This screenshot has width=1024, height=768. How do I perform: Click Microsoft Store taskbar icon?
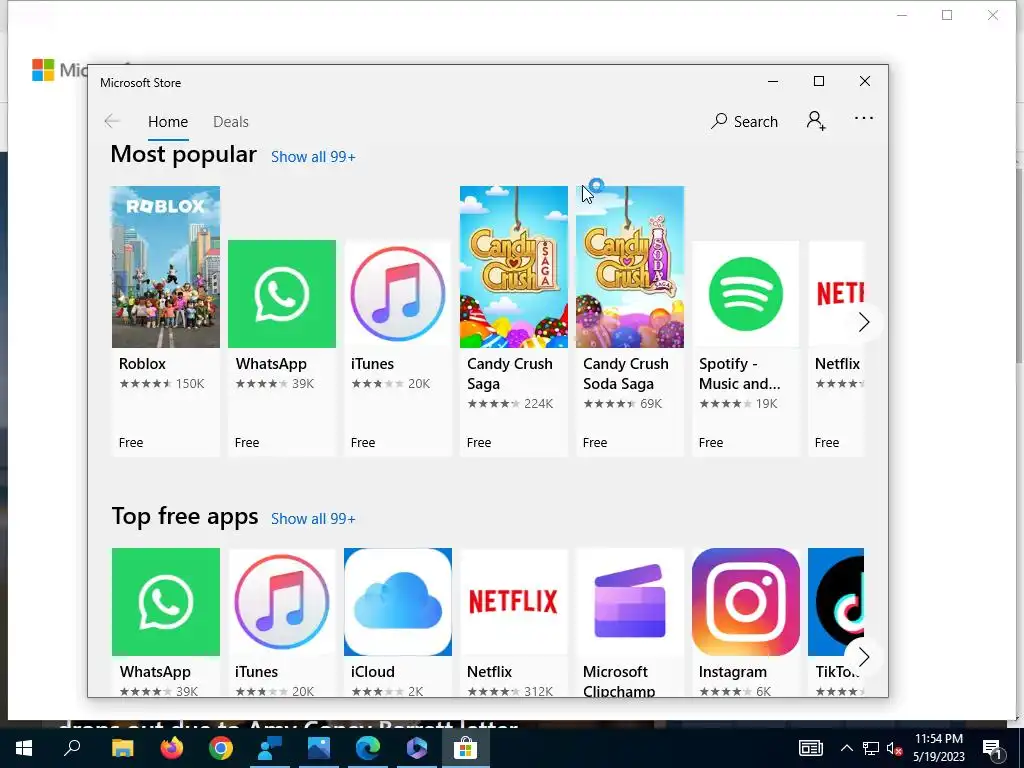pyautogui.click(x=466, y=748)
